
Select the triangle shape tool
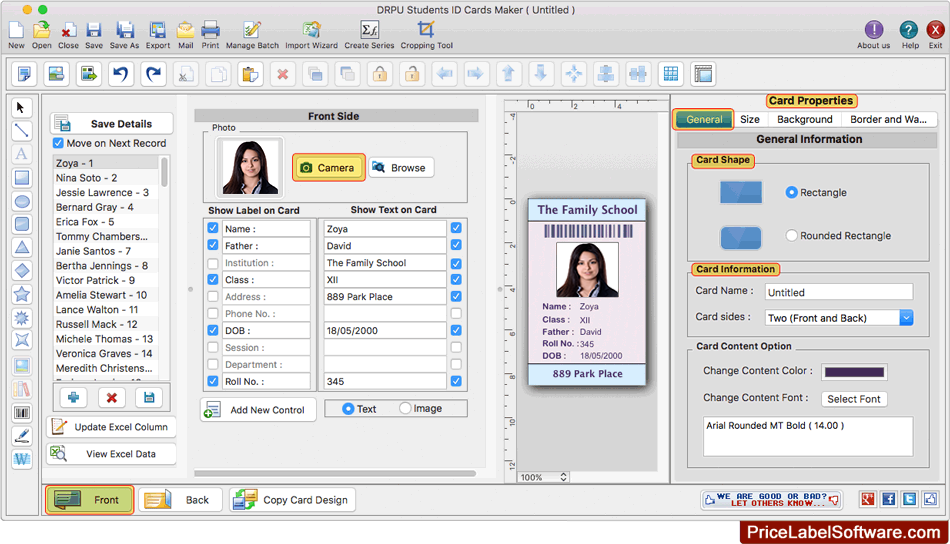coord(21,247)
